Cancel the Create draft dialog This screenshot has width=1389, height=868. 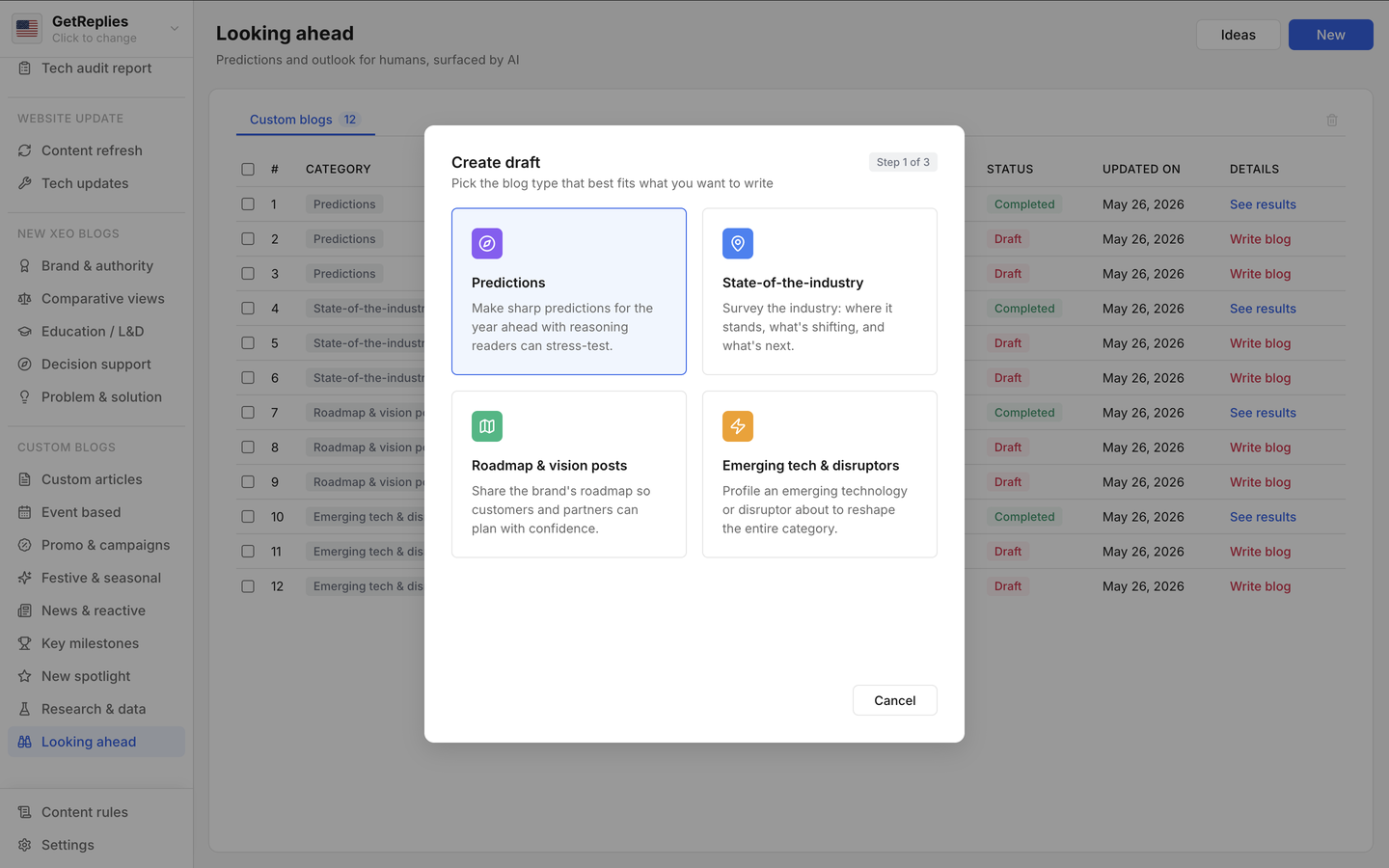(x=895, y=700)
